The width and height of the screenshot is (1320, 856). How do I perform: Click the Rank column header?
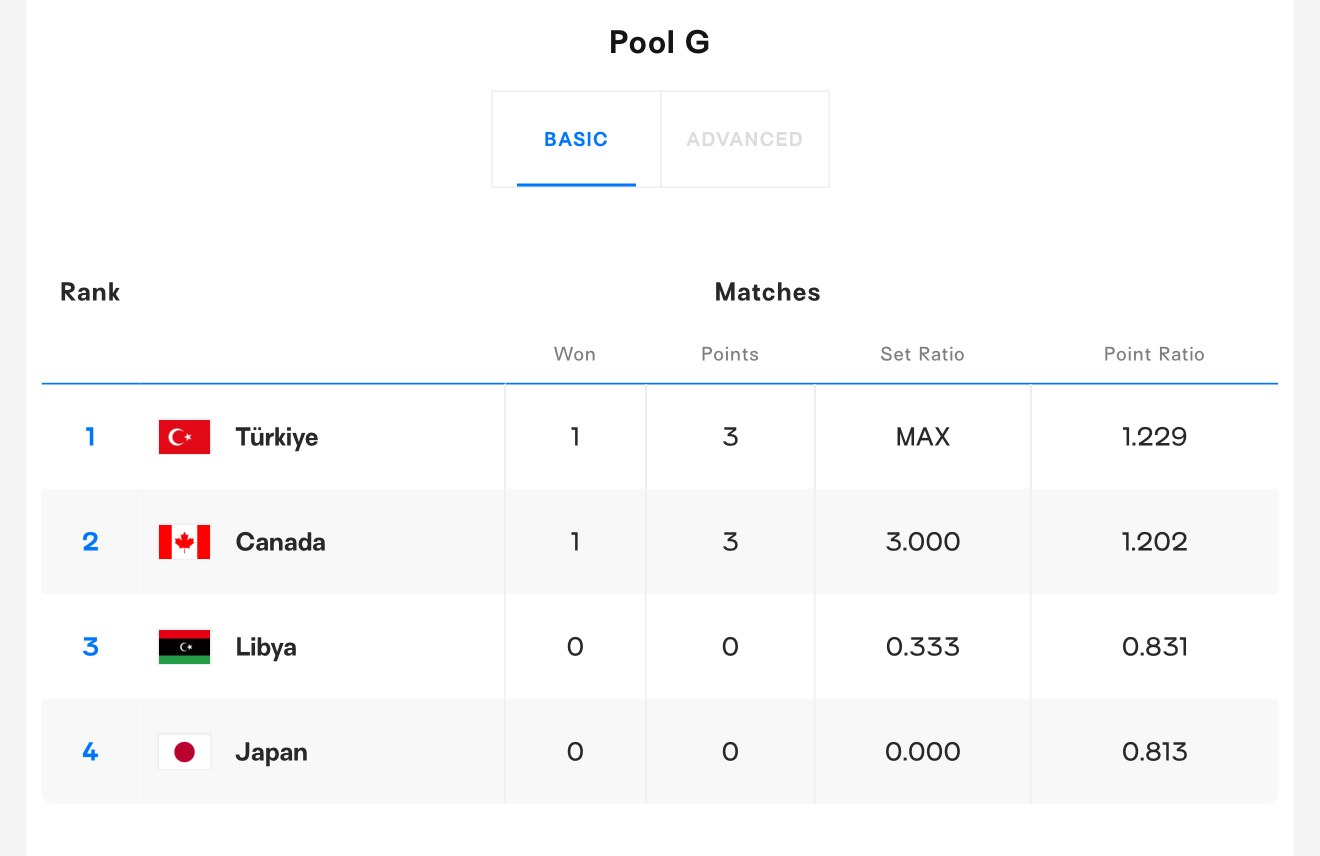pos(90,292)
